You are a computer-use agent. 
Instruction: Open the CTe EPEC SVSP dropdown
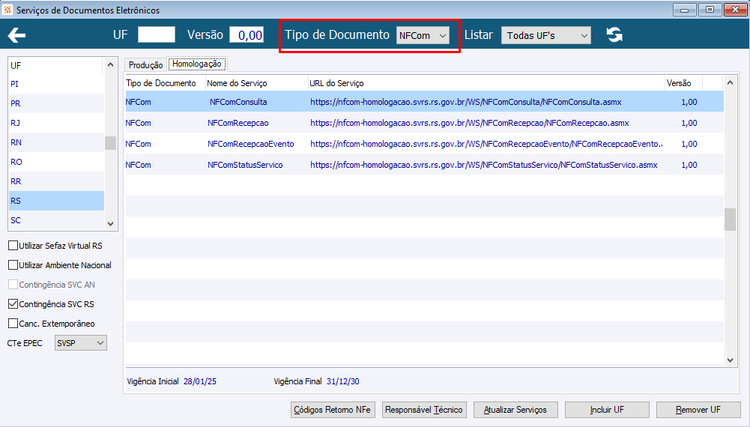click(x=80, y=343)
